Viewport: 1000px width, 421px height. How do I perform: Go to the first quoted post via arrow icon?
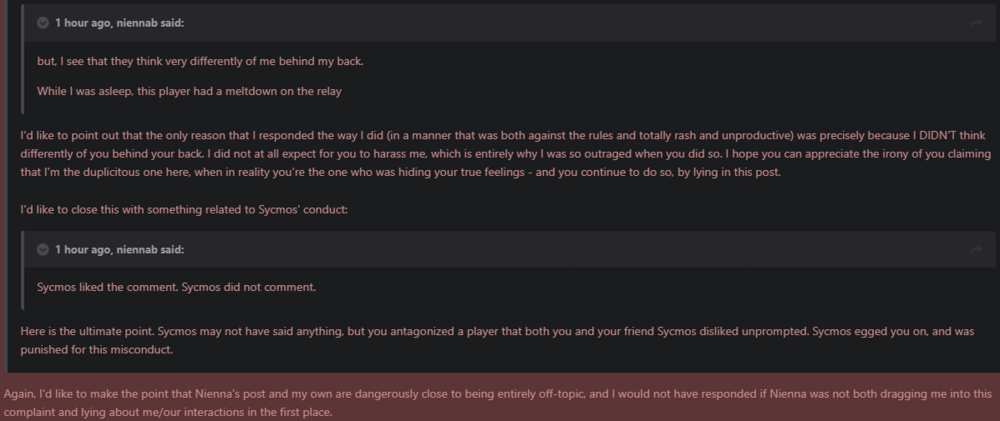pyautogui.click(x=976, y=22)
